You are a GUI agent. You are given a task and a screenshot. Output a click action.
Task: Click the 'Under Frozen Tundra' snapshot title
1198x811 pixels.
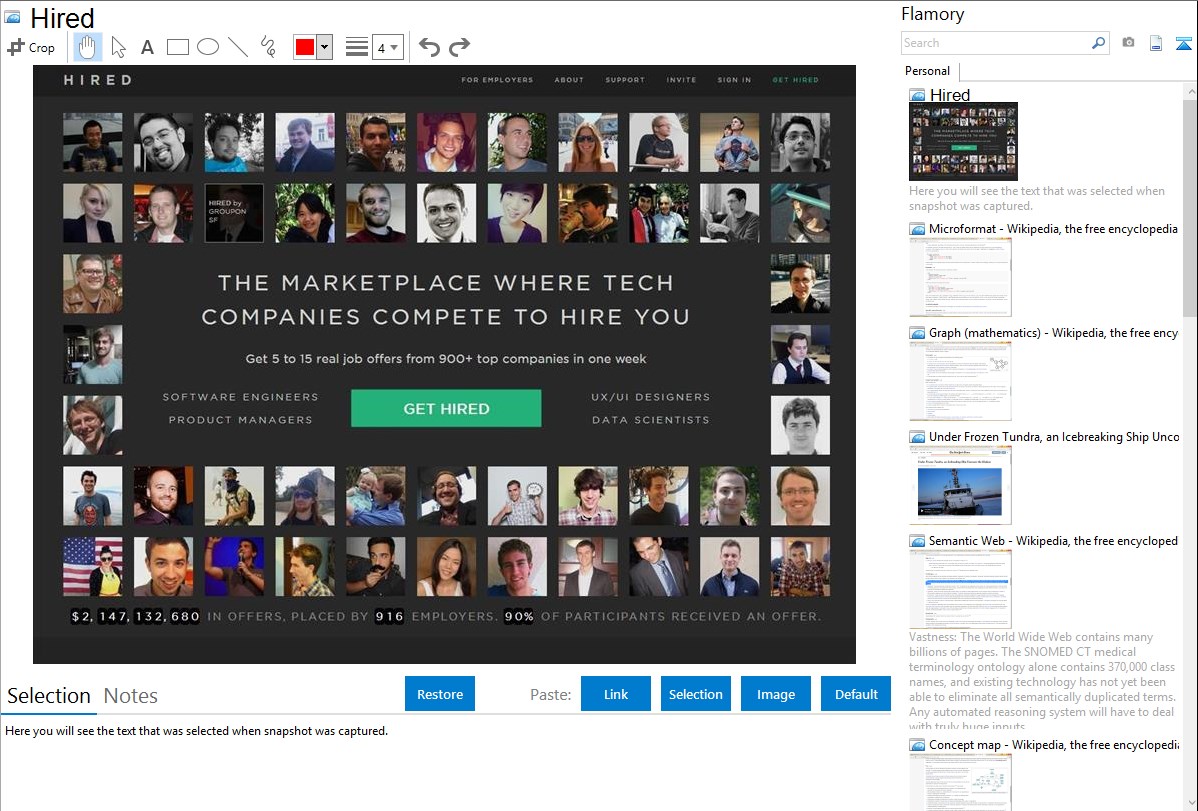point(1054,436)
